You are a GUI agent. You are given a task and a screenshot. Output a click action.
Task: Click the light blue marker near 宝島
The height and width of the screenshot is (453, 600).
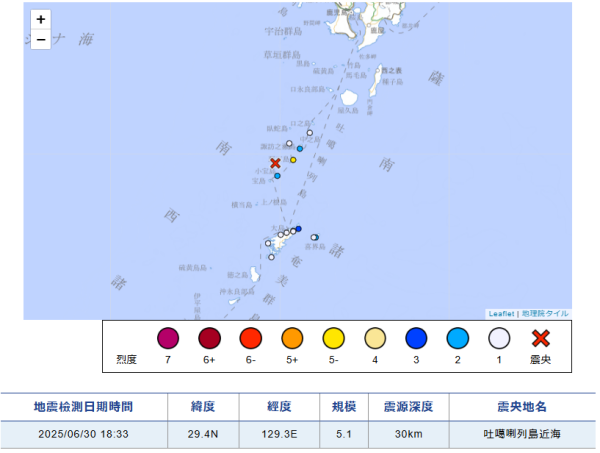(x=277, y=176)
